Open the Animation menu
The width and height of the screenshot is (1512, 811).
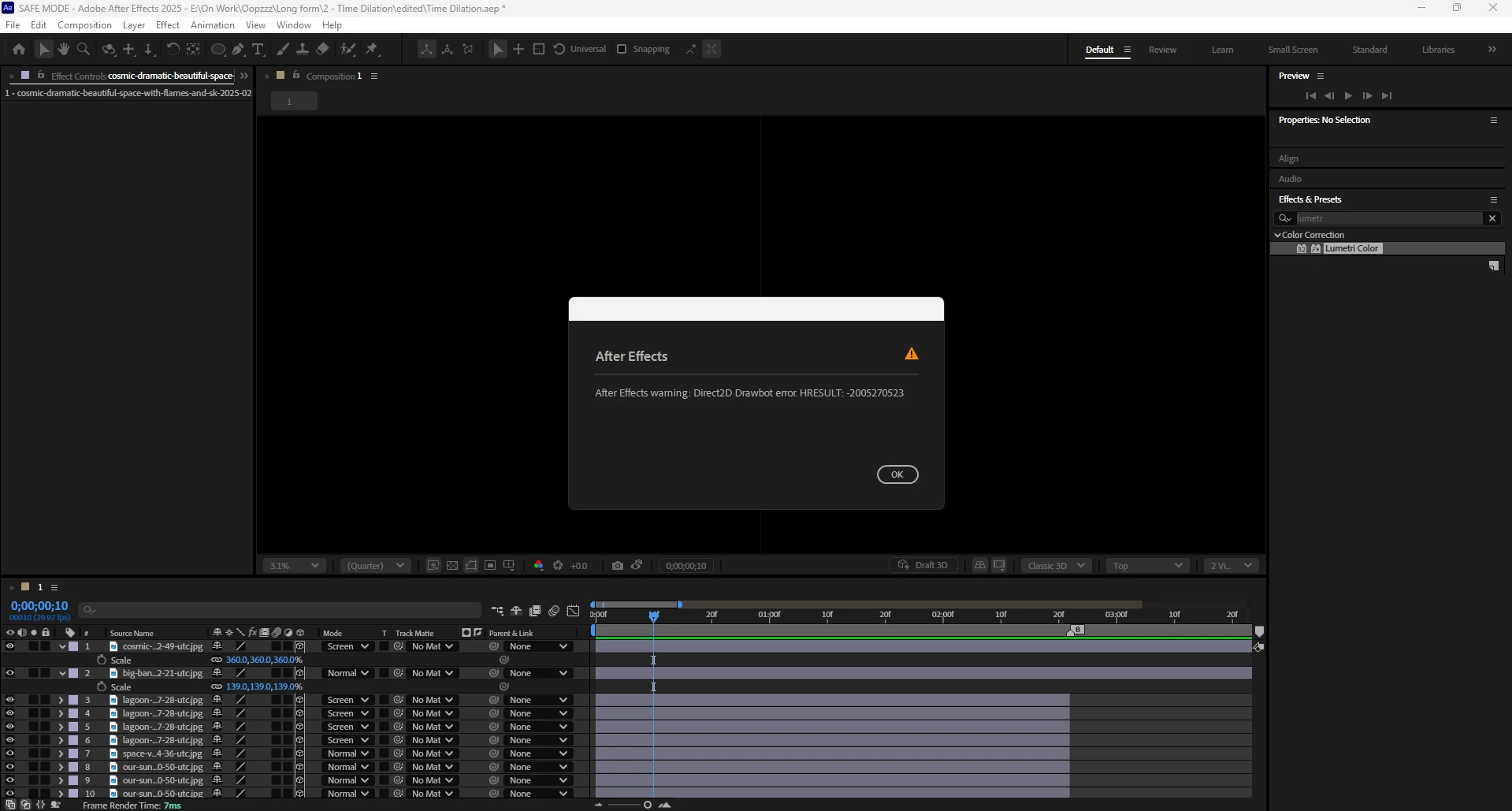(213, 25)
